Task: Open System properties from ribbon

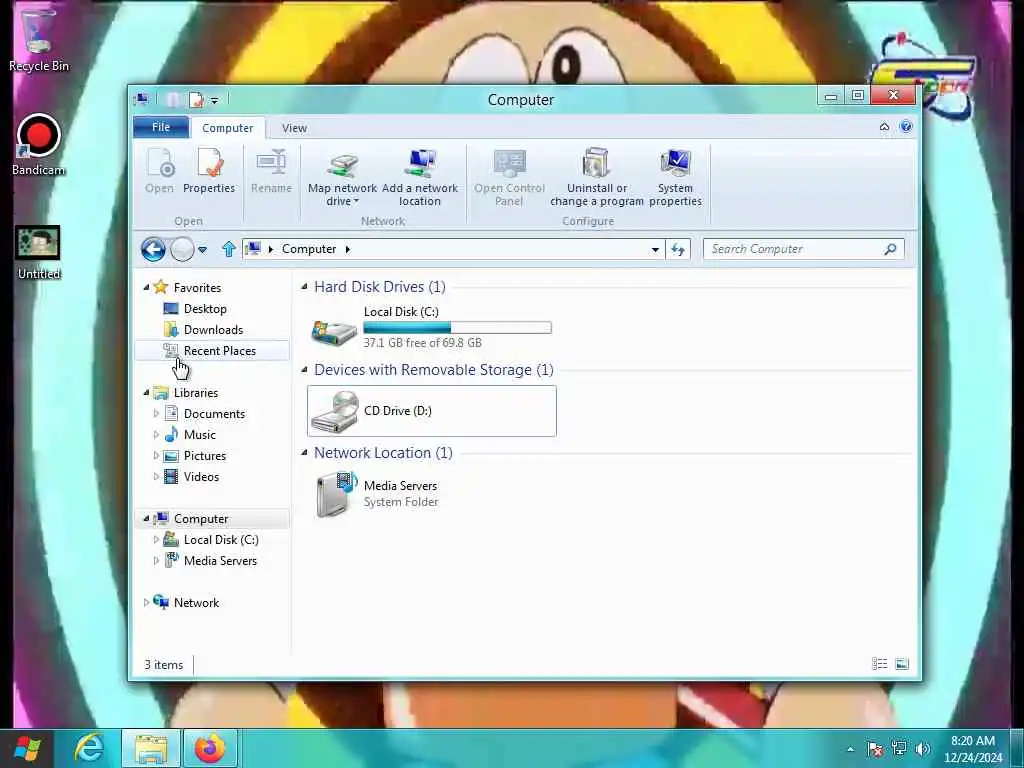Action: (675, 178)
